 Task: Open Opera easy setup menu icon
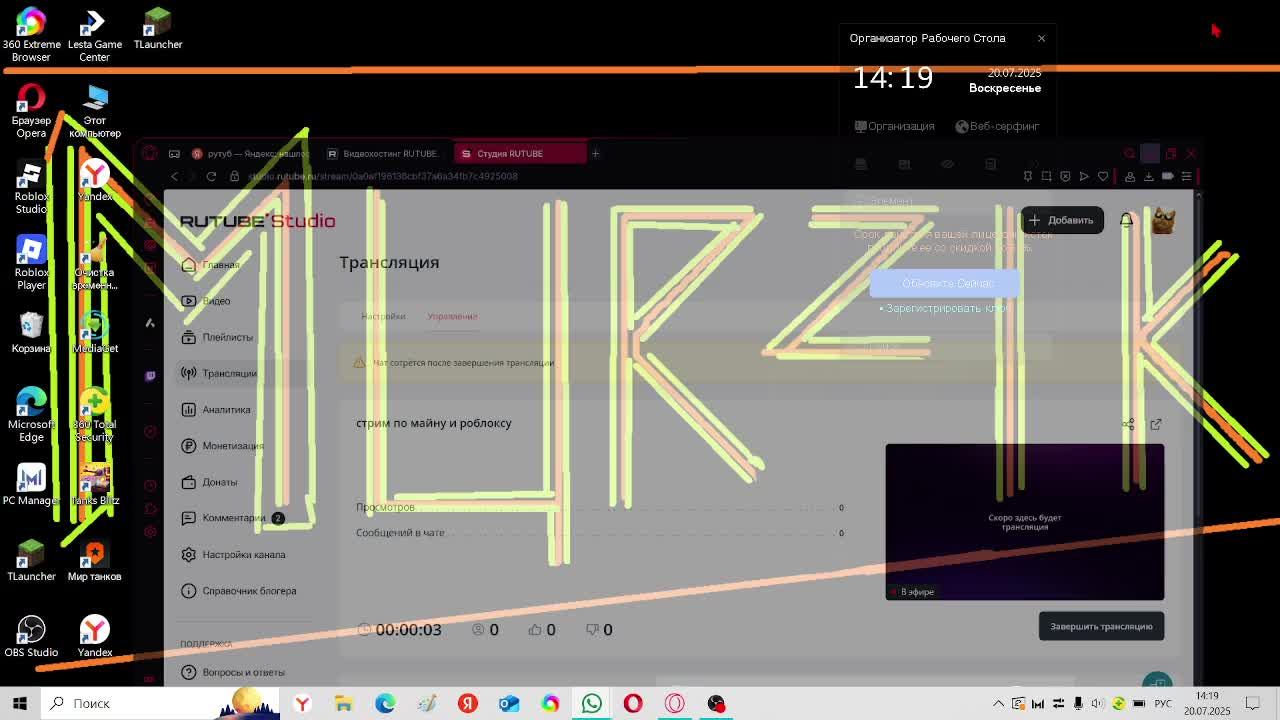tap(1186, 176)
